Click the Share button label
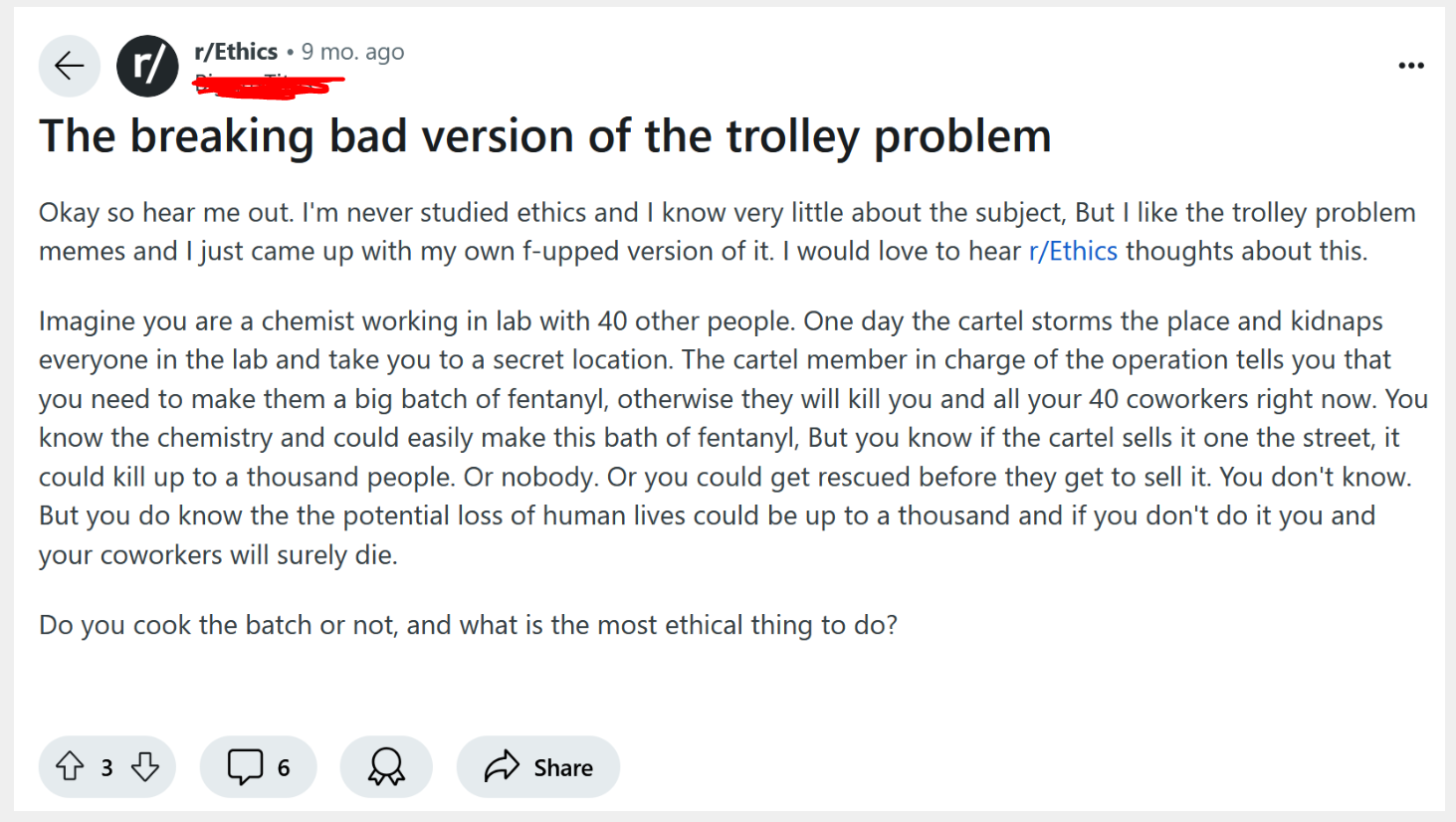Viewport: 1456px width, 822px height. tap(563, 767)
